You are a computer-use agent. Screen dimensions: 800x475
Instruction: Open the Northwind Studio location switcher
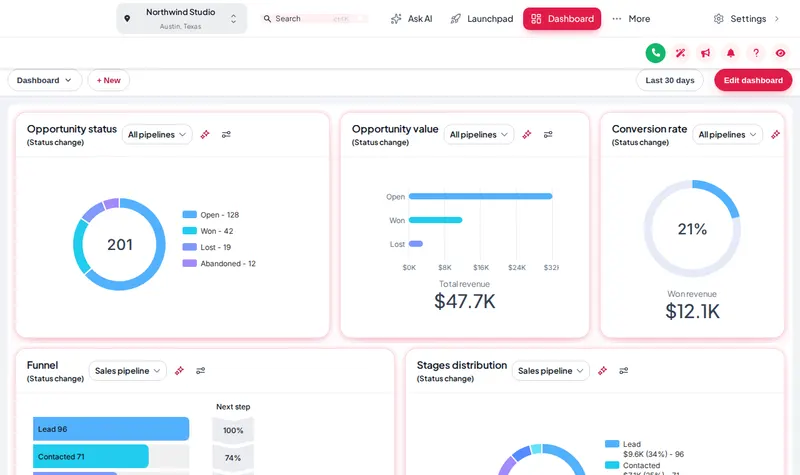pyautogui.click(x=182, y=19)
